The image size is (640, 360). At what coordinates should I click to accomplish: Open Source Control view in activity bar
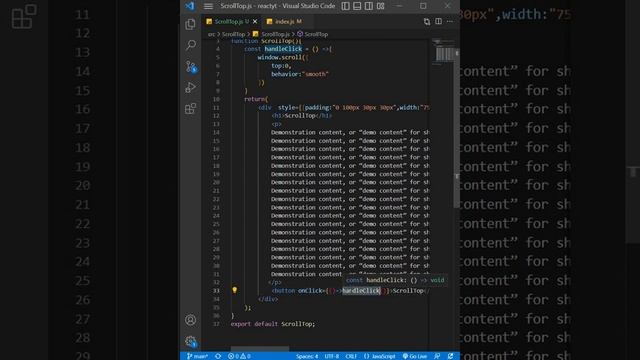point(191,67)
